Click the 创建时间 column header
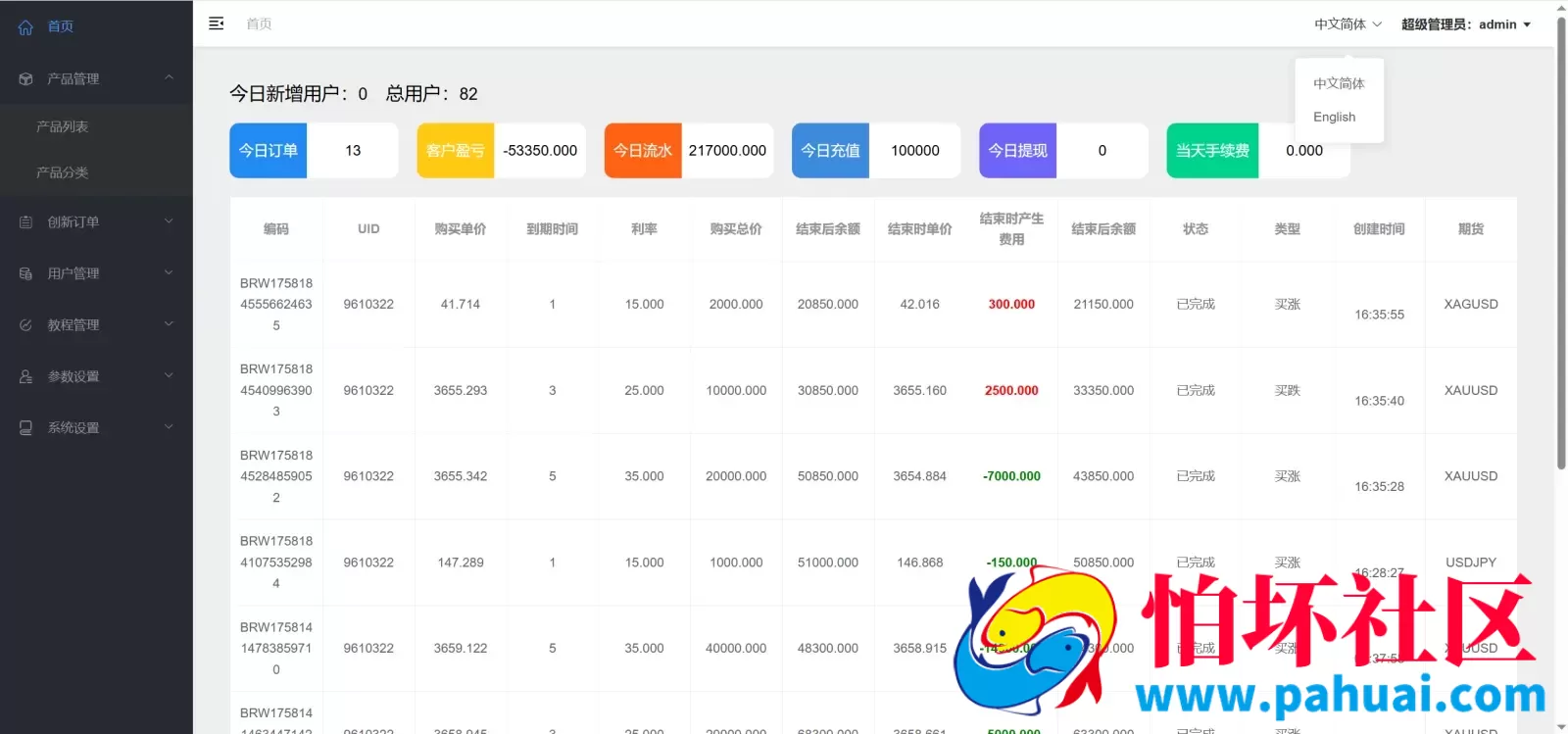Image resolution: width=1568 pixels, height=734 pixels. click(x=1379, y=229)
